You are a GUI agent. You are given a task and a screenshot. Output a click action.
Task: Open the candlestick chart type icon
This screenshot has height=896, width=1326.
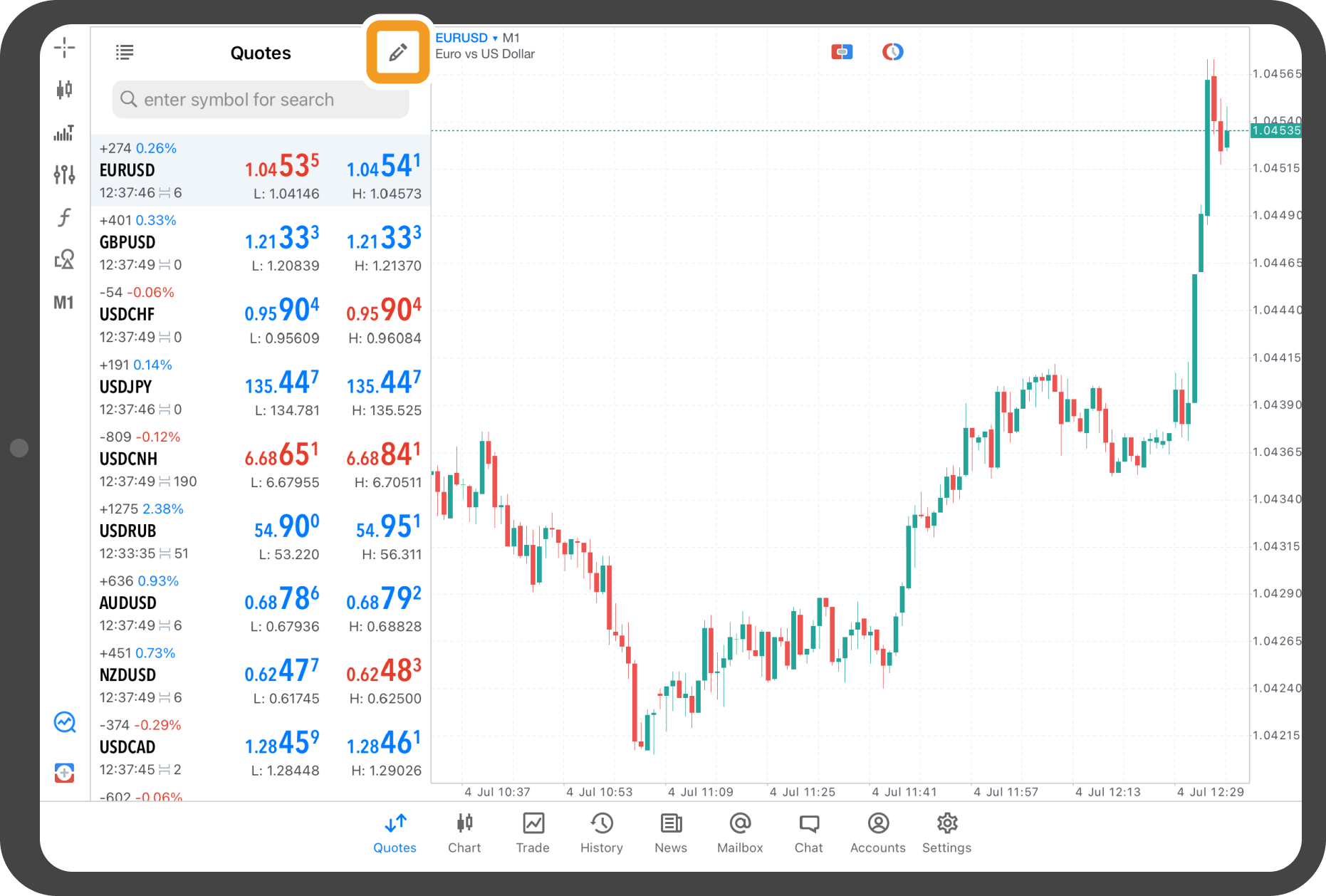pos(64,90)
